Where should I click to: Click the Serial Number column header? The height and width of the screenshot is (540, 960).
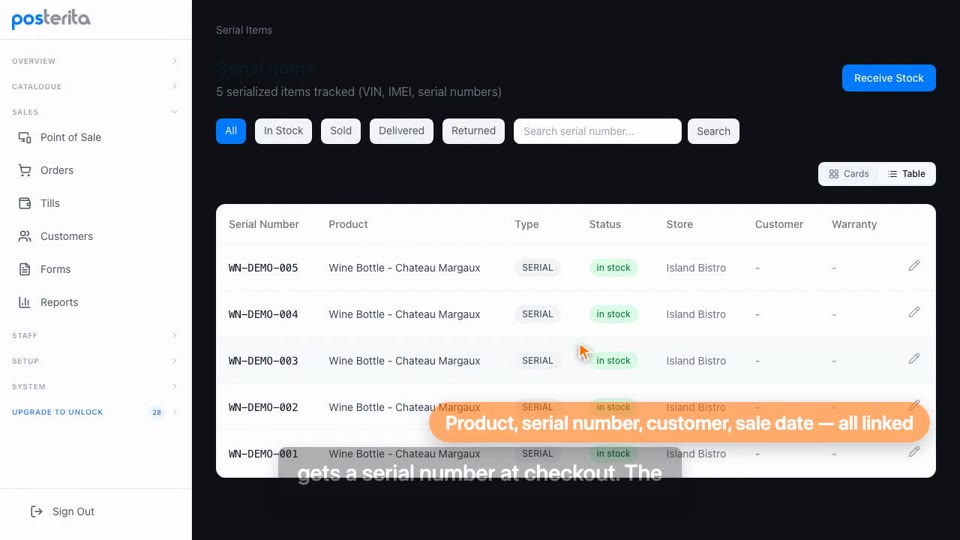pyautogui.click(x=264, y=224)
